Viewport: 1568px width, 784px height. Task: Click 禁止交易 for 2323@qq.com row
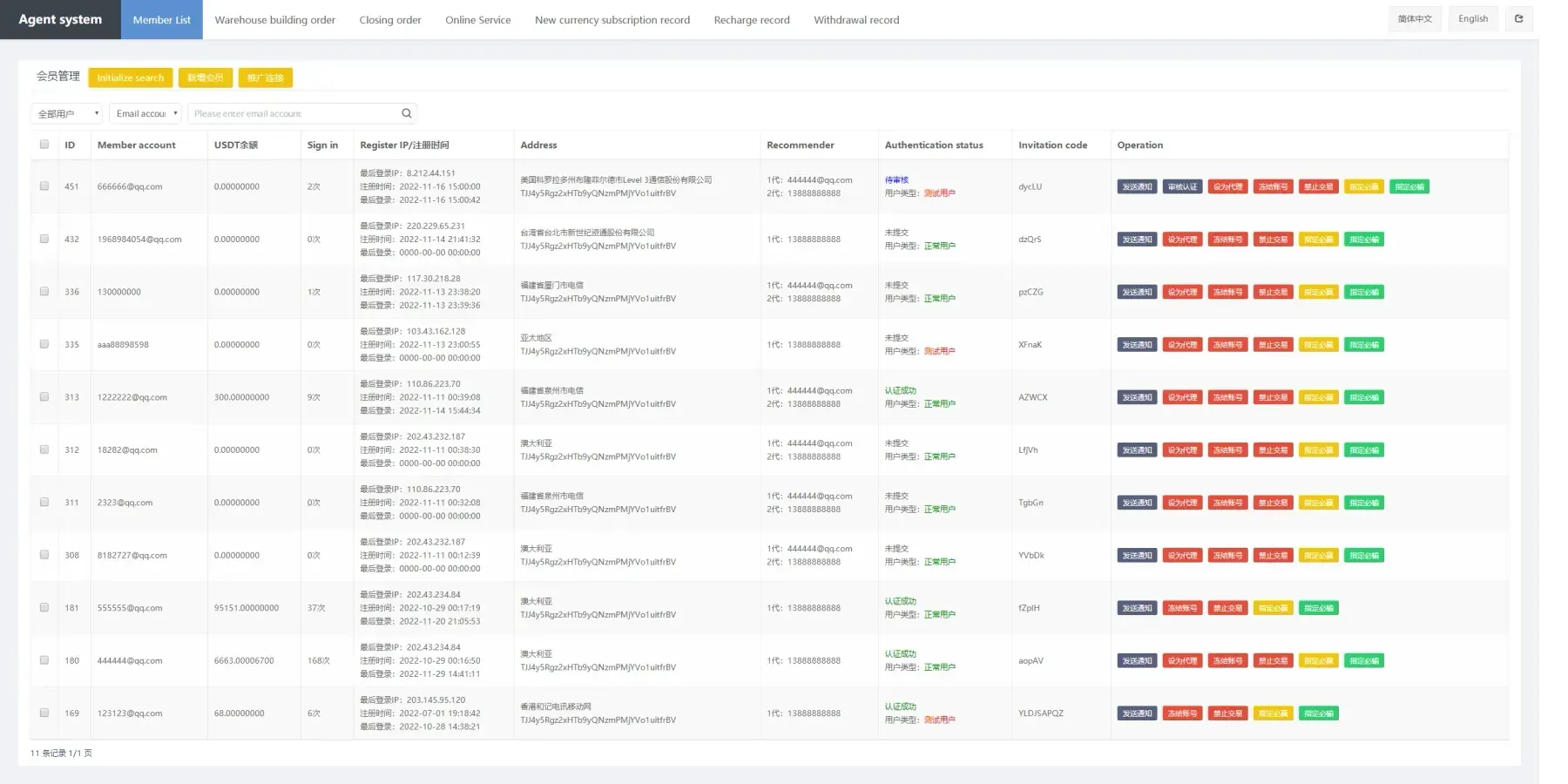click(1273, 503)
